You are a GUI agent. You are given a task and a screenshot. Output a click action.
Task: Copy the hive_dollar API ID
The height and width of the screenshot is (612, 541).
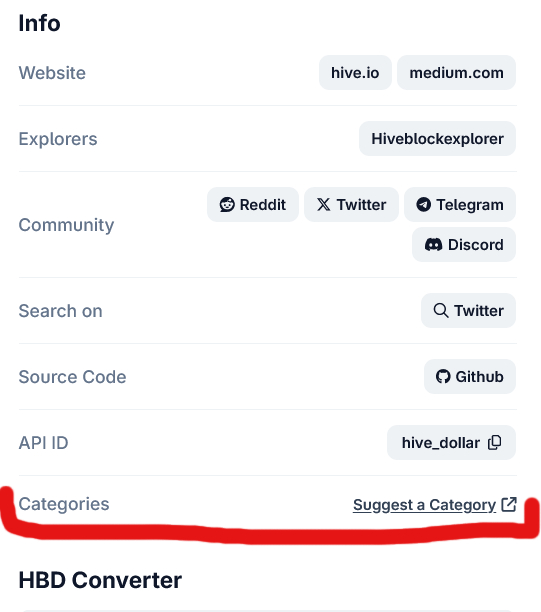click(x=495, y=443)
